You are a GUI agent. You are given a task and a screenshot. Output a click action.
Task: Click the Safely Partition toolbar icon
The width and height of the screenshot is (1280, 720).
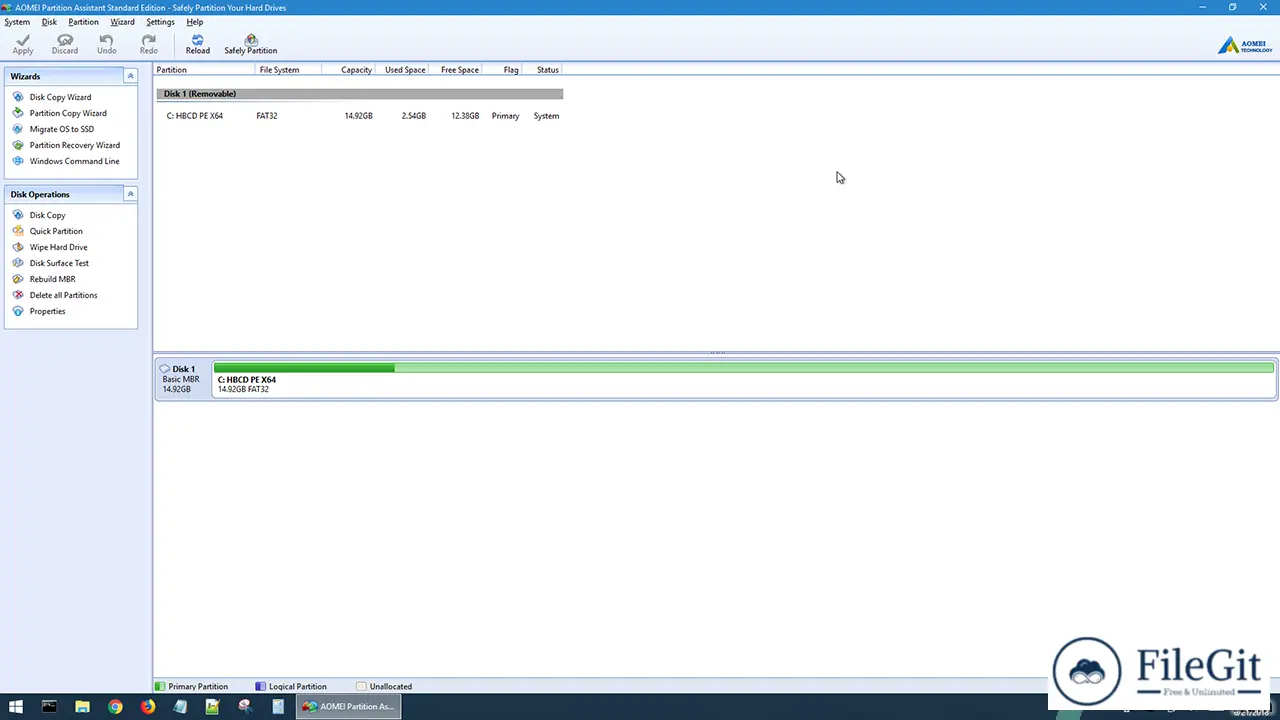click(x=251, y=40)
